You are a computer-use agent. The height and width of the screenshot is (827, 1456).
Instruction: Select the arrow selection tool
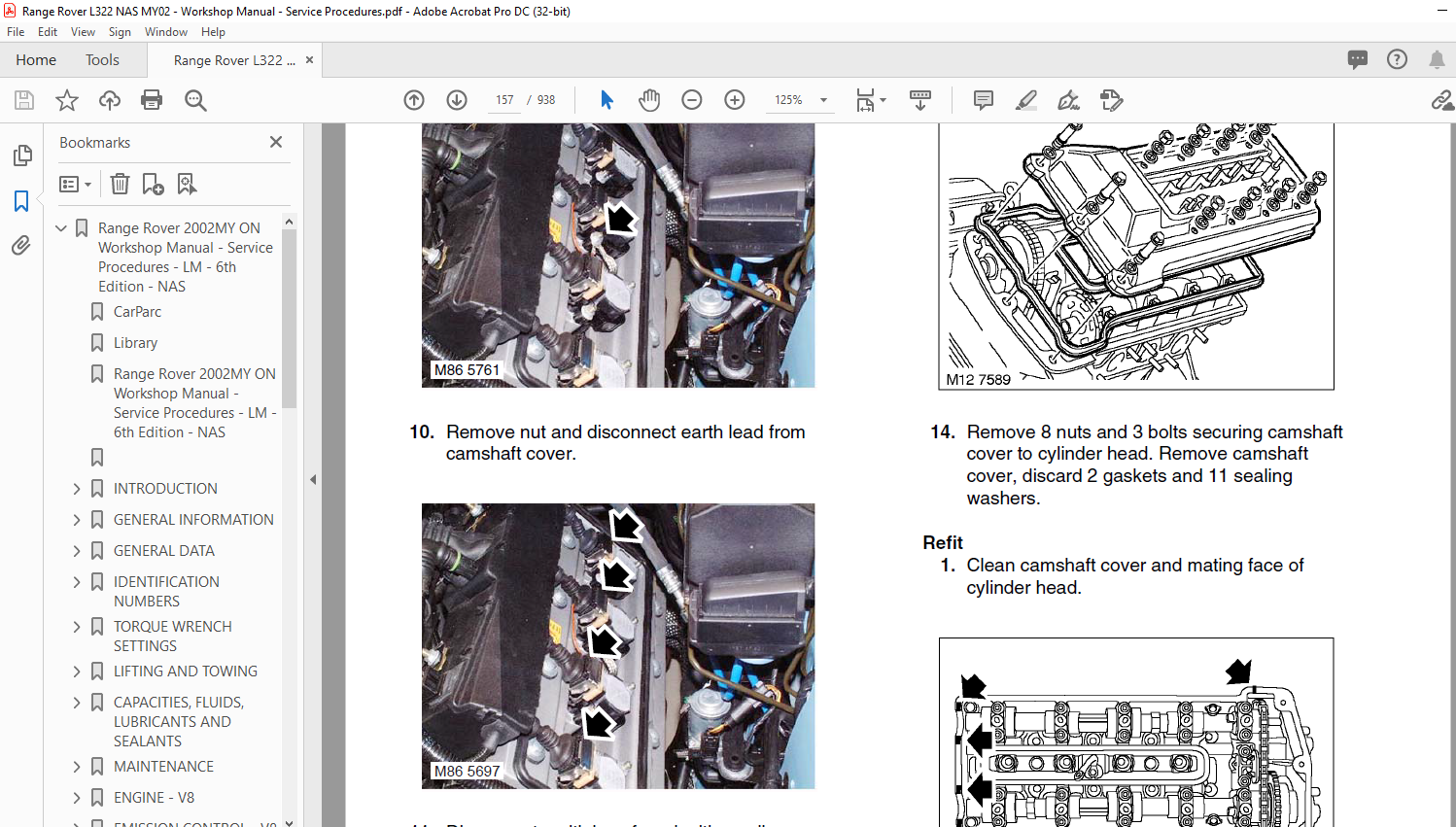point(607,100)
